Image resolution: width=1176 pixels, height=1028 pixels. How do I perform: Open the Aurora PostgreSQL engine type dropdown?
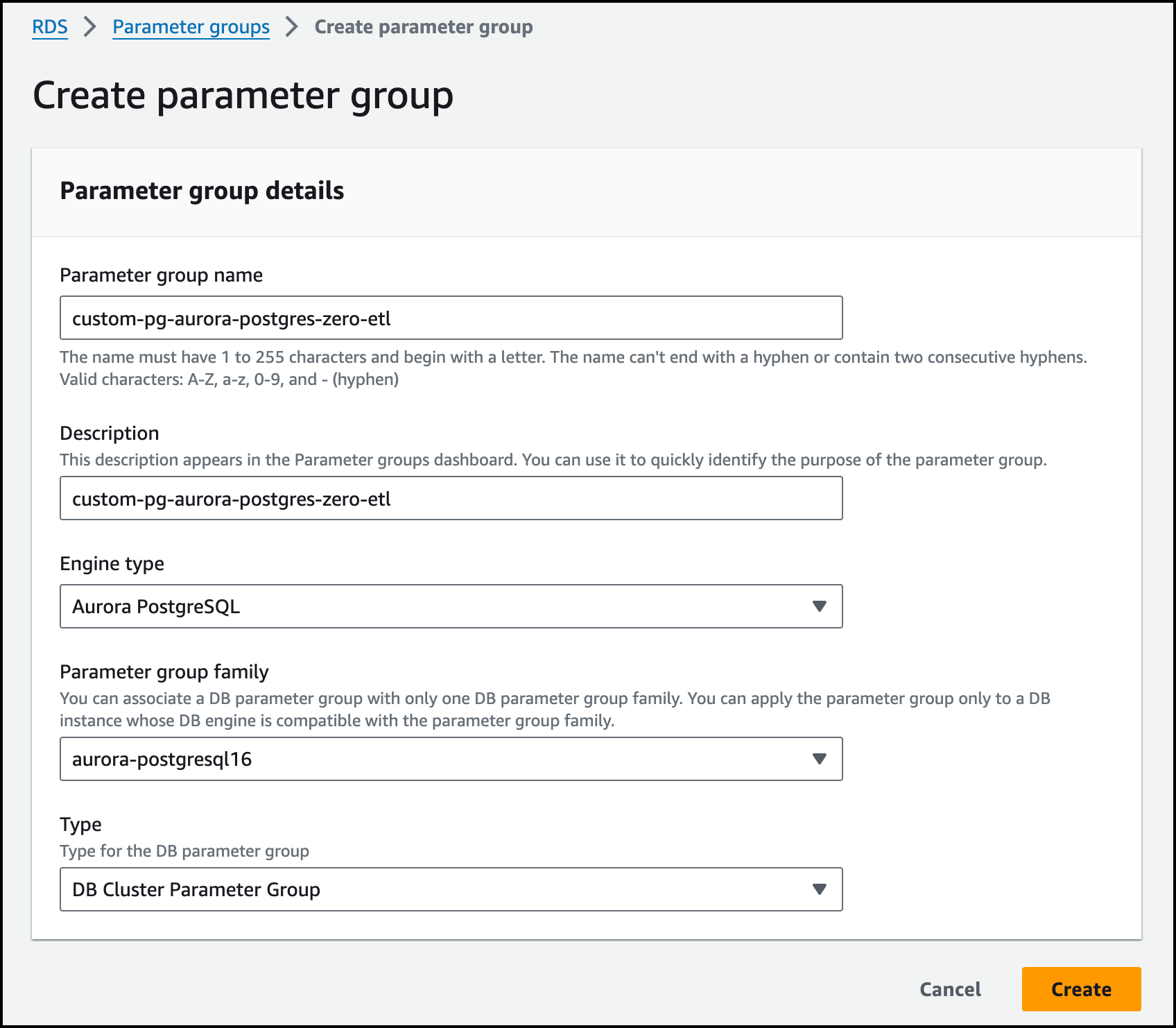click(451, 606)
